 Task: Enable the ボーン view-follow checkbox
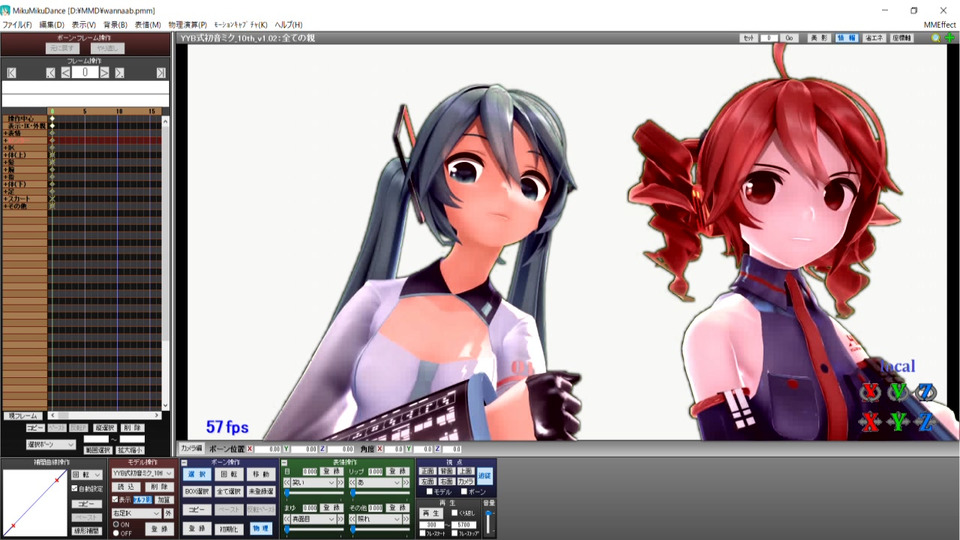pyautogui.click(x=464, y=492)
